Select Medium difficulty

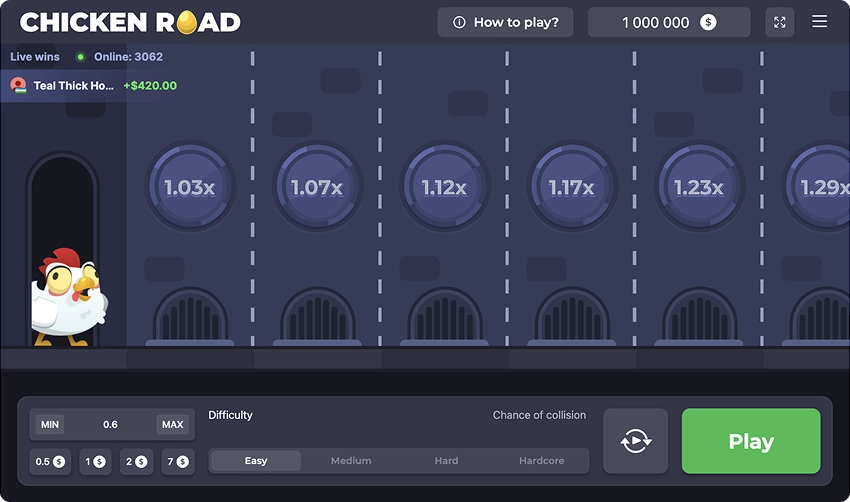point(351,461)
